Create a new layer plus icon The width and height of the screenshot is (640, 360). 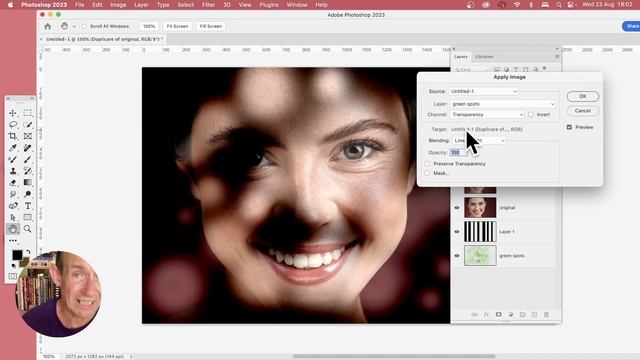pyautogui.click(x=534, y=315)
